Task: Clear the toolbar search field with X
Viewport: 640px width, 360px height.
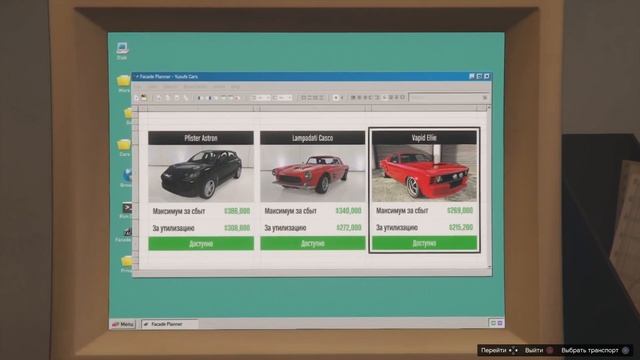Action: [x=485, y=98]
